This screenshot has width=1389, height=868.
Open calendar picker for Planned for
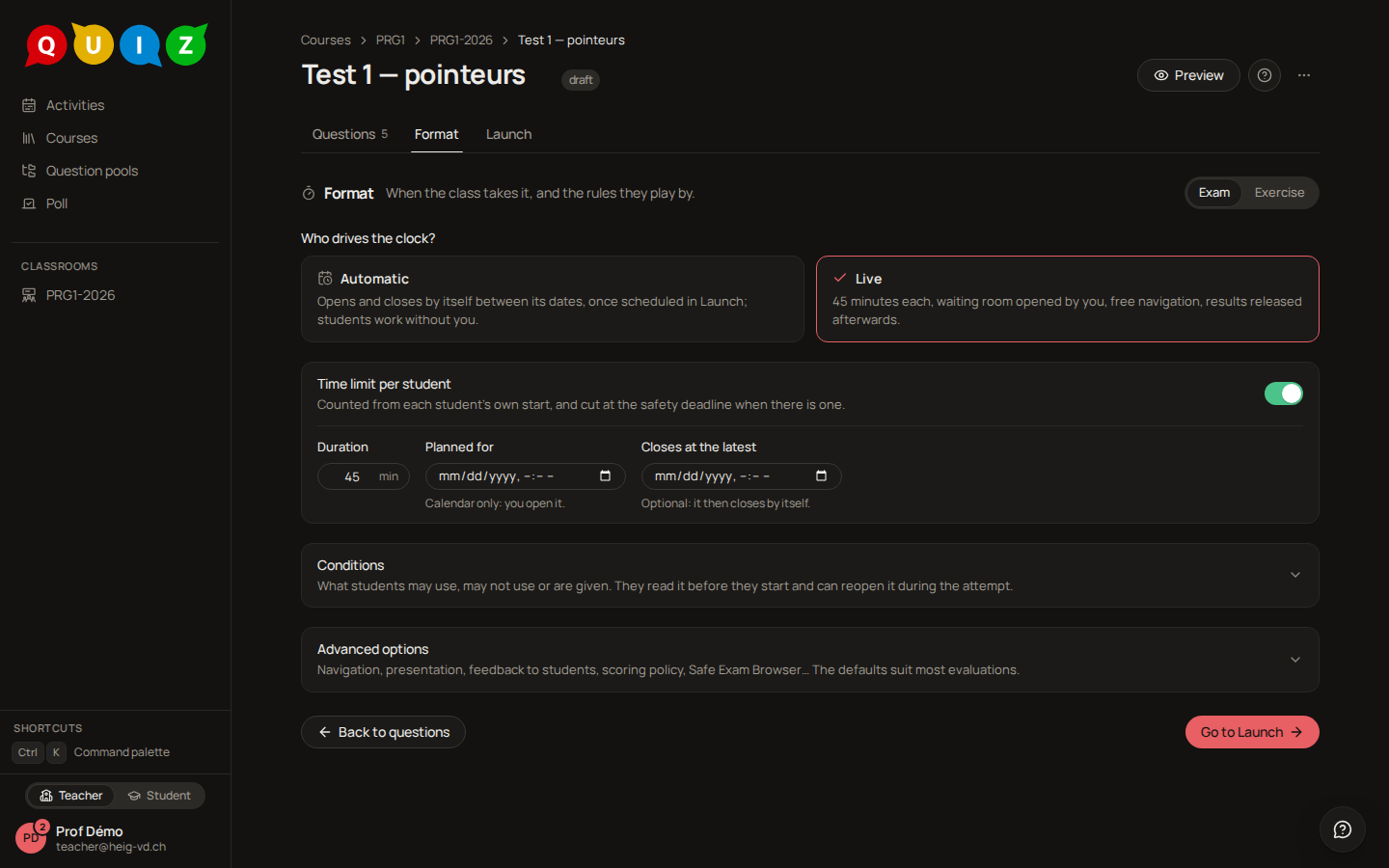(606, 476)
